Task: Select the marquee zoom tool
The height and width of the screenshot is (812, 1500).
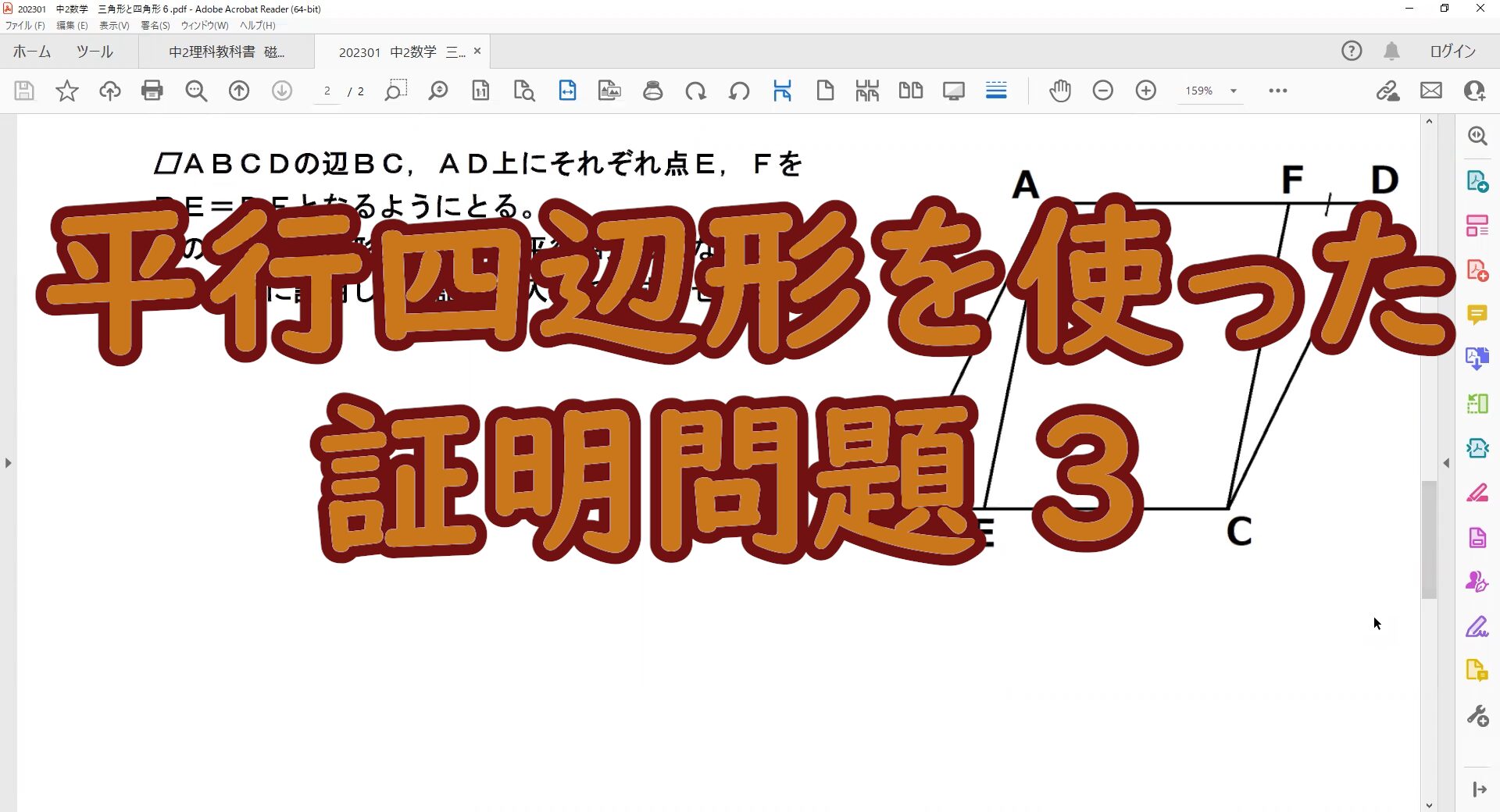Action: (396, 91)
